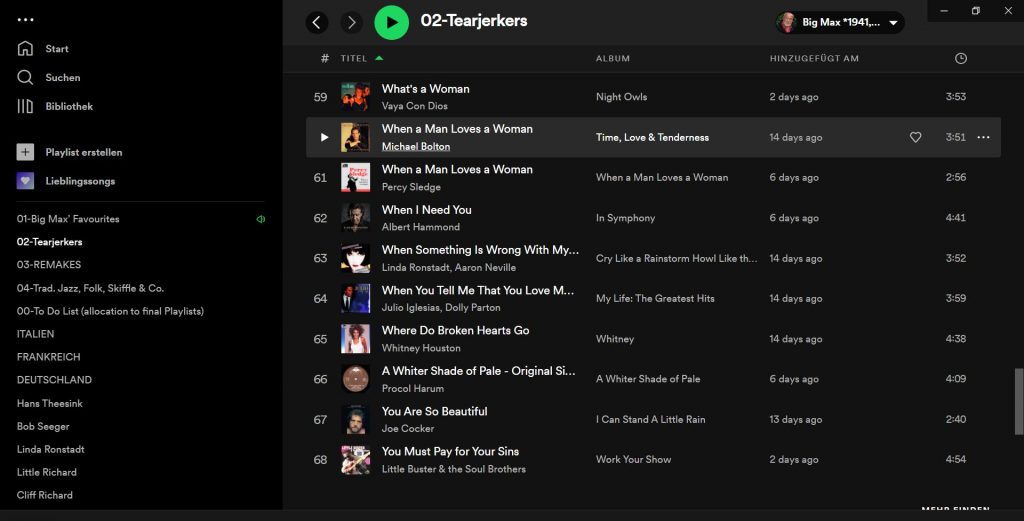Click the clock duration column header icon
Image resolution: width=1024 pixels, height=521 pixels.
pyautogui.click(x=961, y=58)
